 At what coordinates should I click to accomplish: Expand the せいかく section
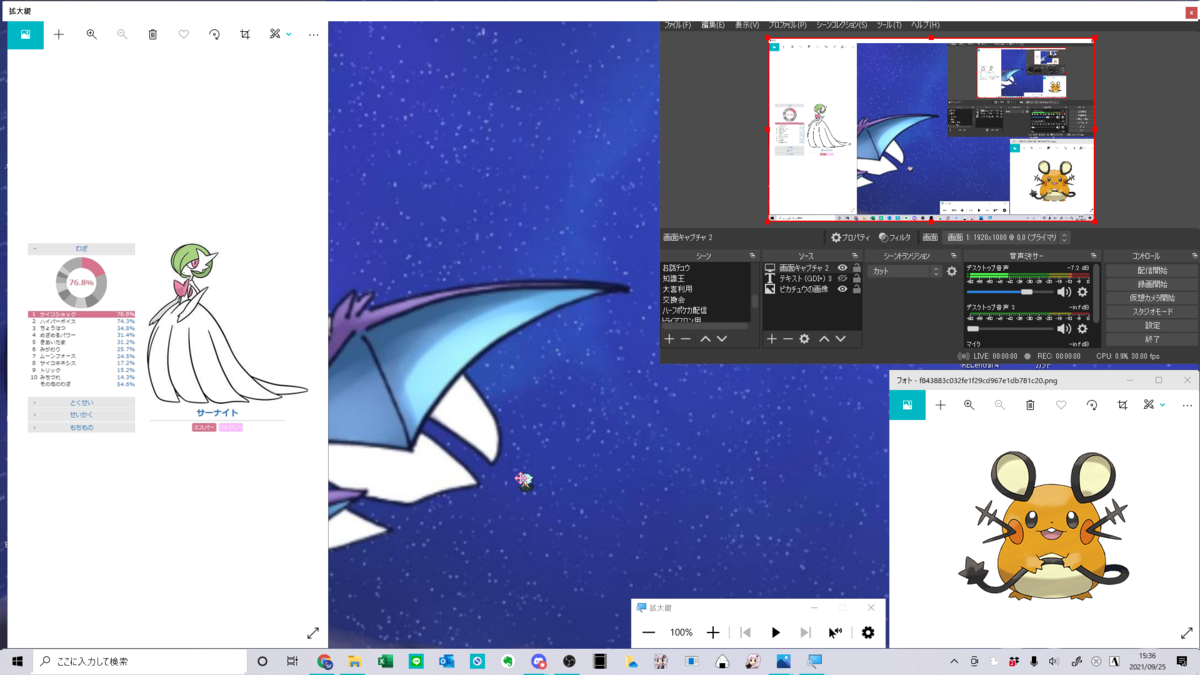click(81, 415)
